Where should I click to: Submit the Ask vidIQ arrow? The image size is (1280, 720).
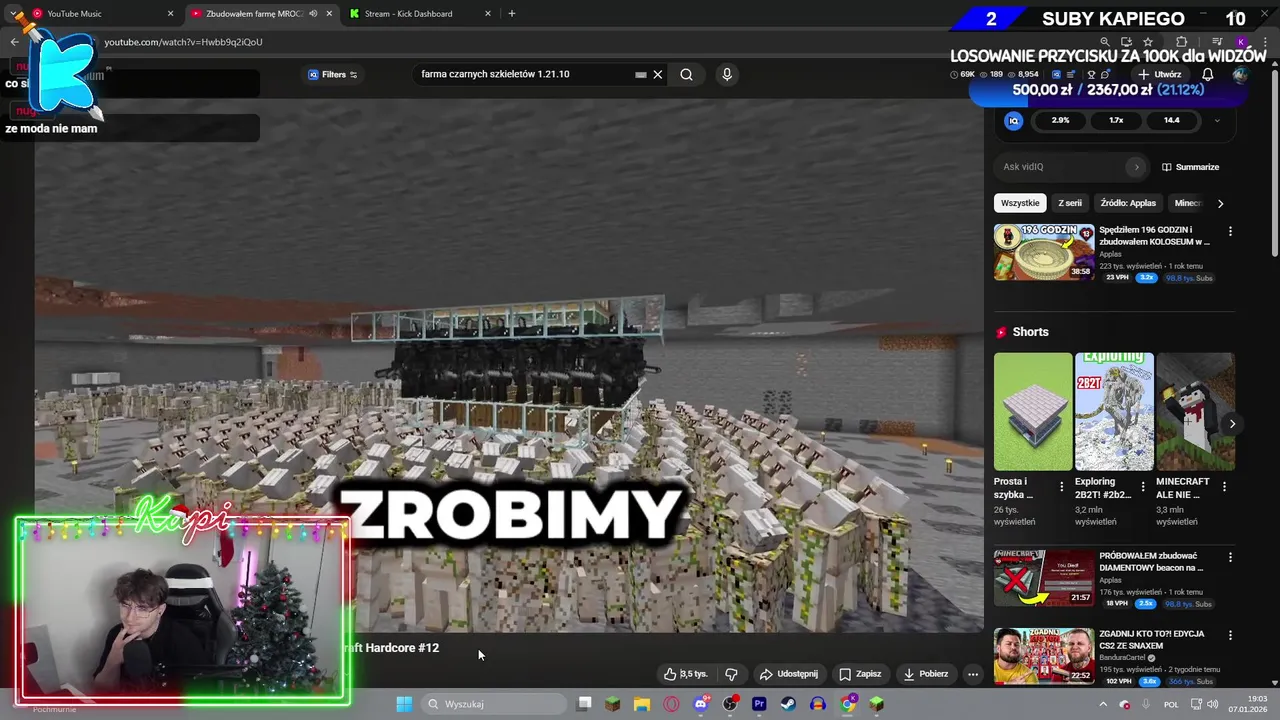pyautogui.click(x=1136, y=167)
